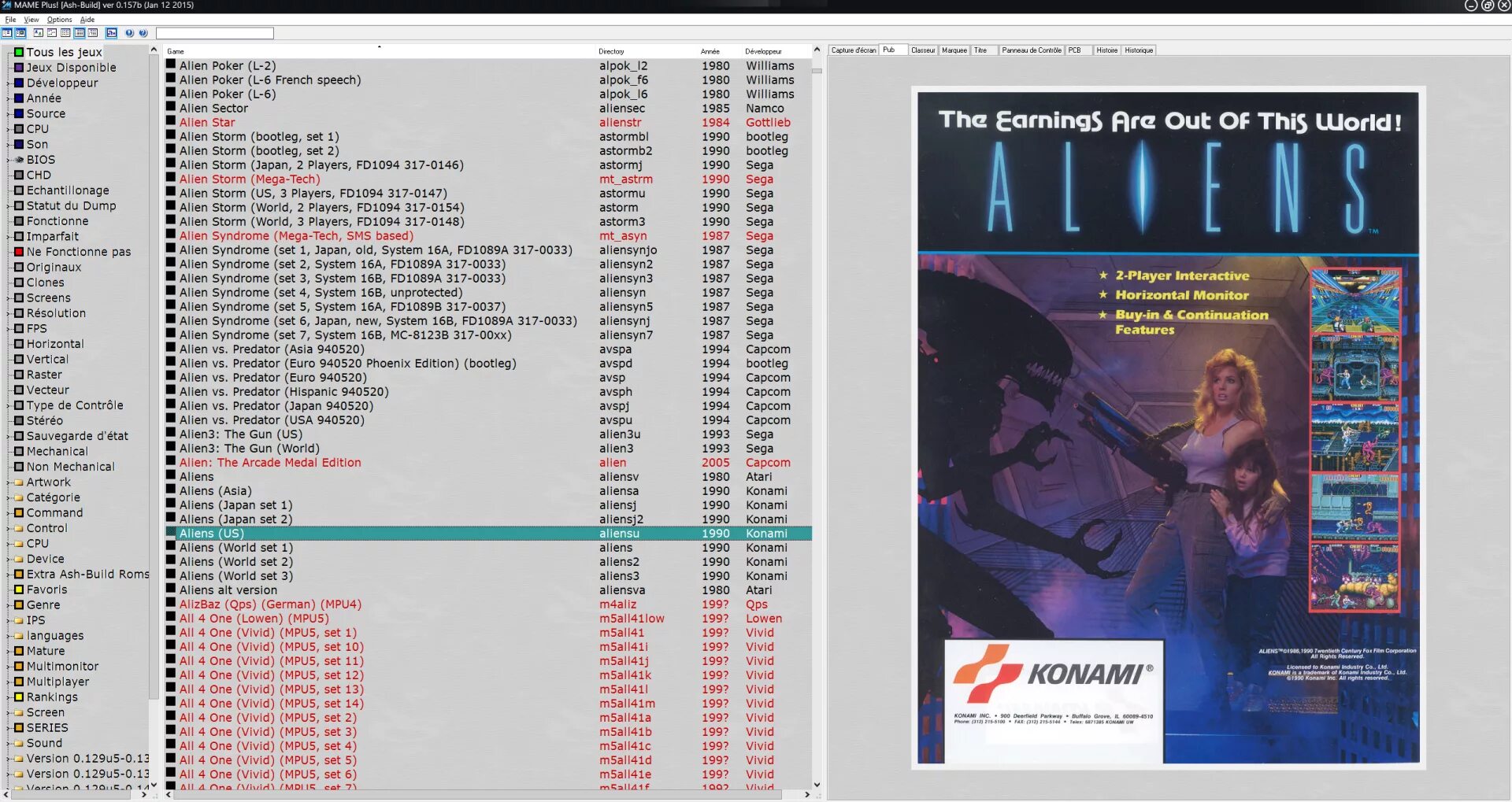Open the Aide menu
Viewport: 1512px width, 802px height.
click(x=87, y=20)
